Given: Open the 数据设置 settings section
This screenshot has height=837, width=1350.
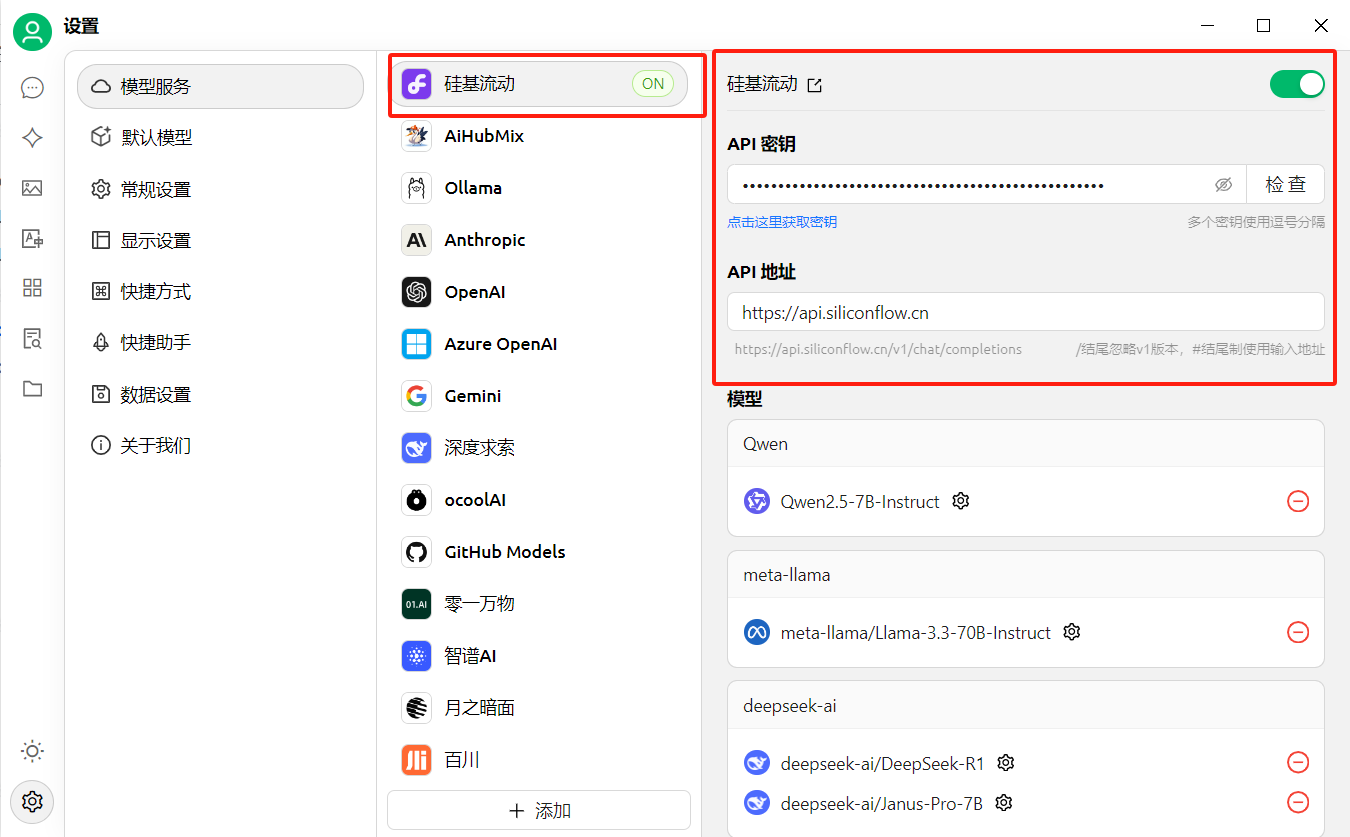Looking at the screenshot, I should coord(220,395).
